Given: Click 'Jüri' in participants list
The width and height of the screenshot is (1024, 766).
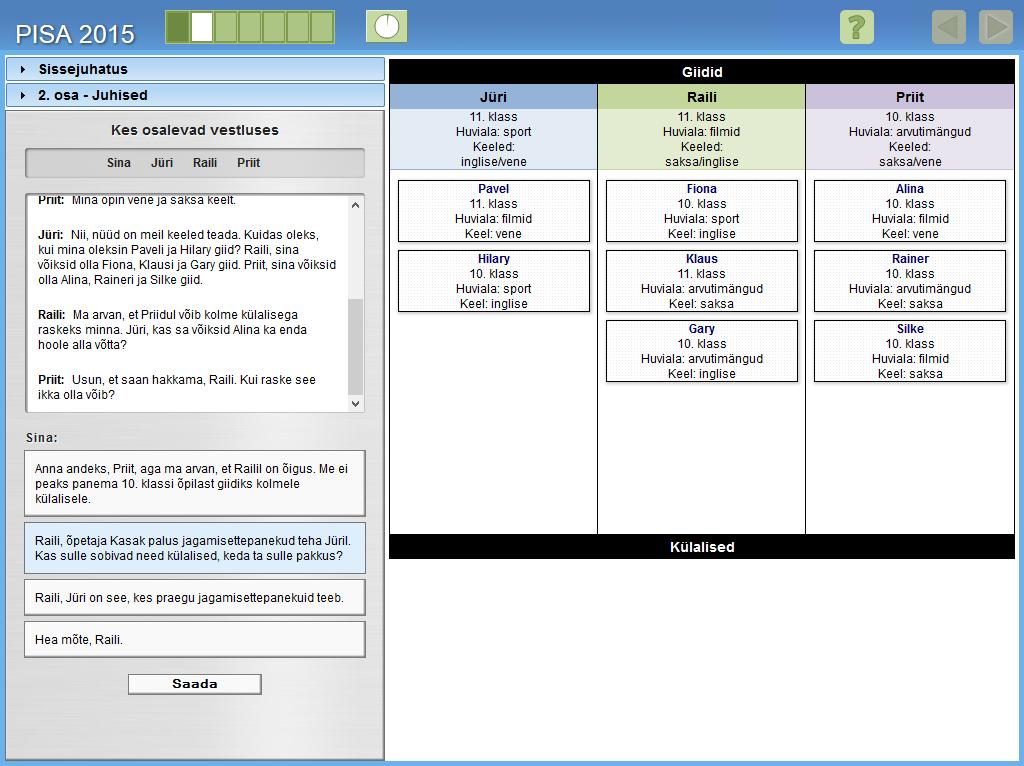Looking at the screenshot, I should click(162, 163).
